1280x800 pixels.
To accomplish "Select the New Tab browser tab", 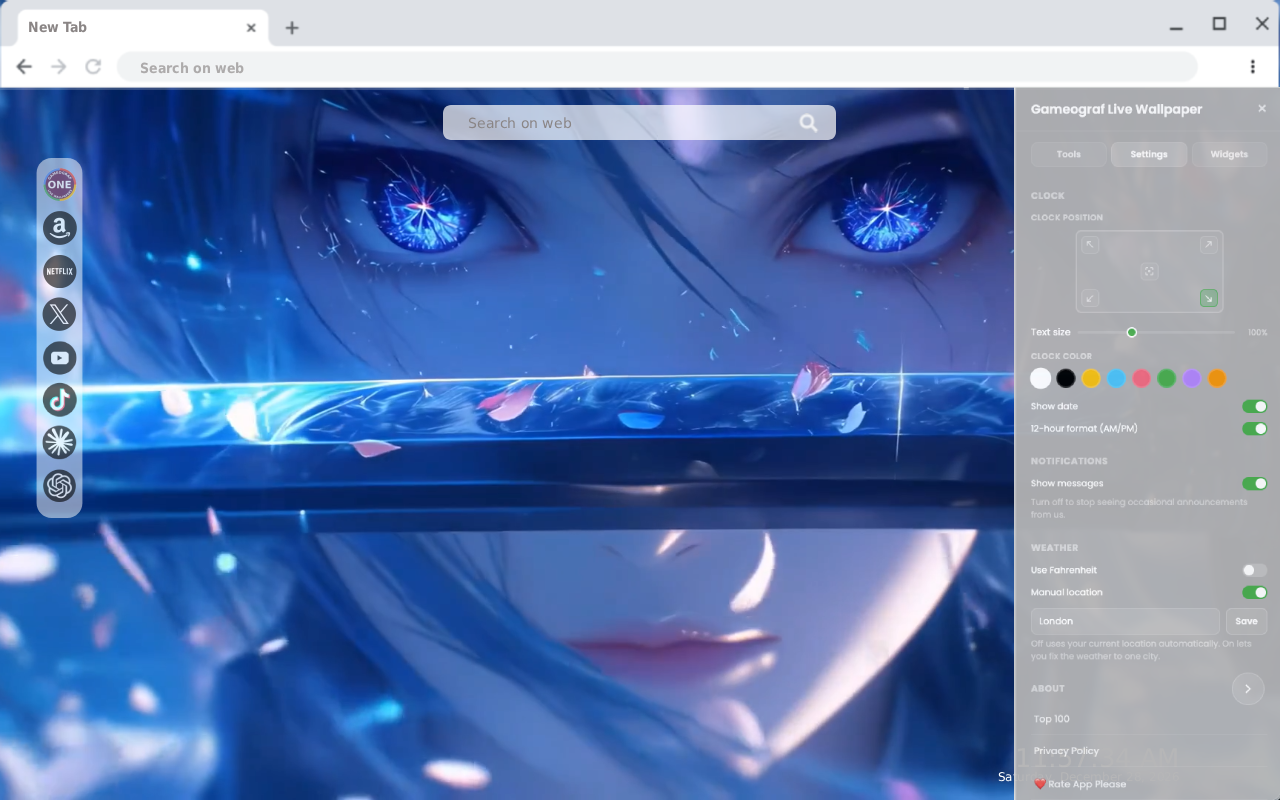I will click(143, 28).
